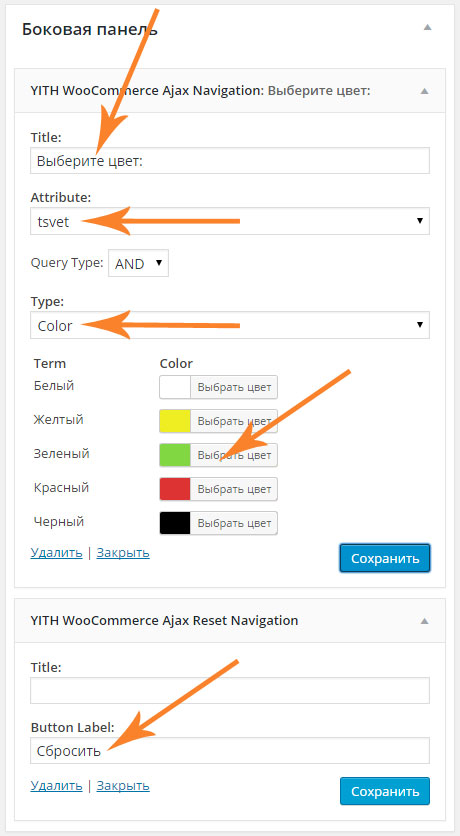Click Выбрать цвет button for Красный term
Screen dimensions: 460x836
[234, 489]
